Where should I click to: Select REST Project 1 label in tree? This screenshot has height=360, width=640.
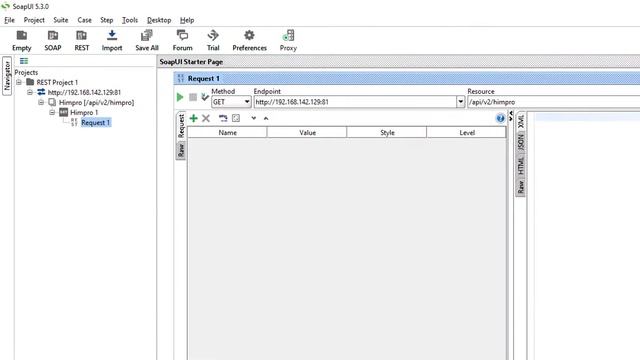[x=57, y=82]
